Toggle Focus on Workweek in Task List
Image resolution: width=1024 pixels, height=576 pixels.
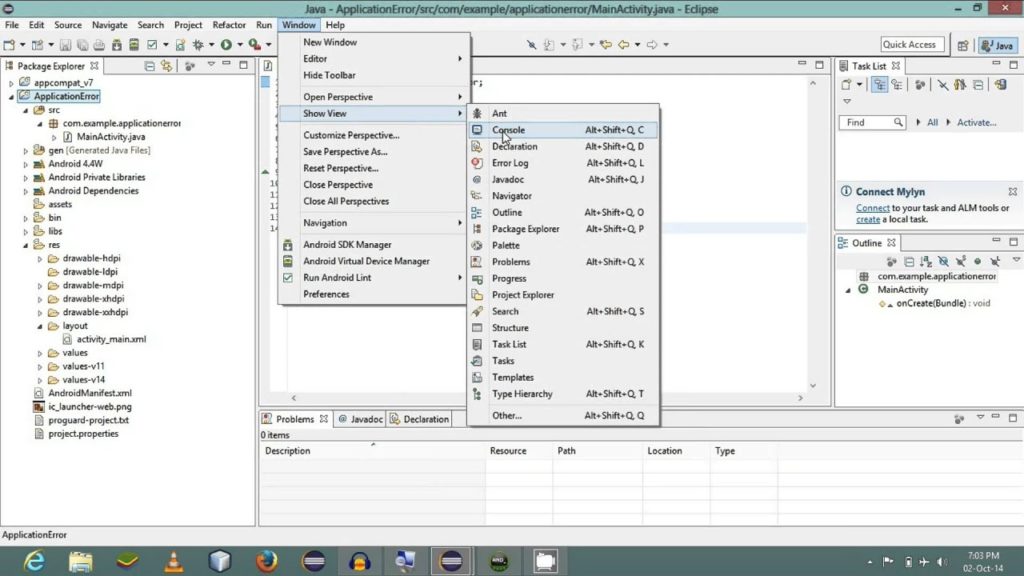coord(920,84)
